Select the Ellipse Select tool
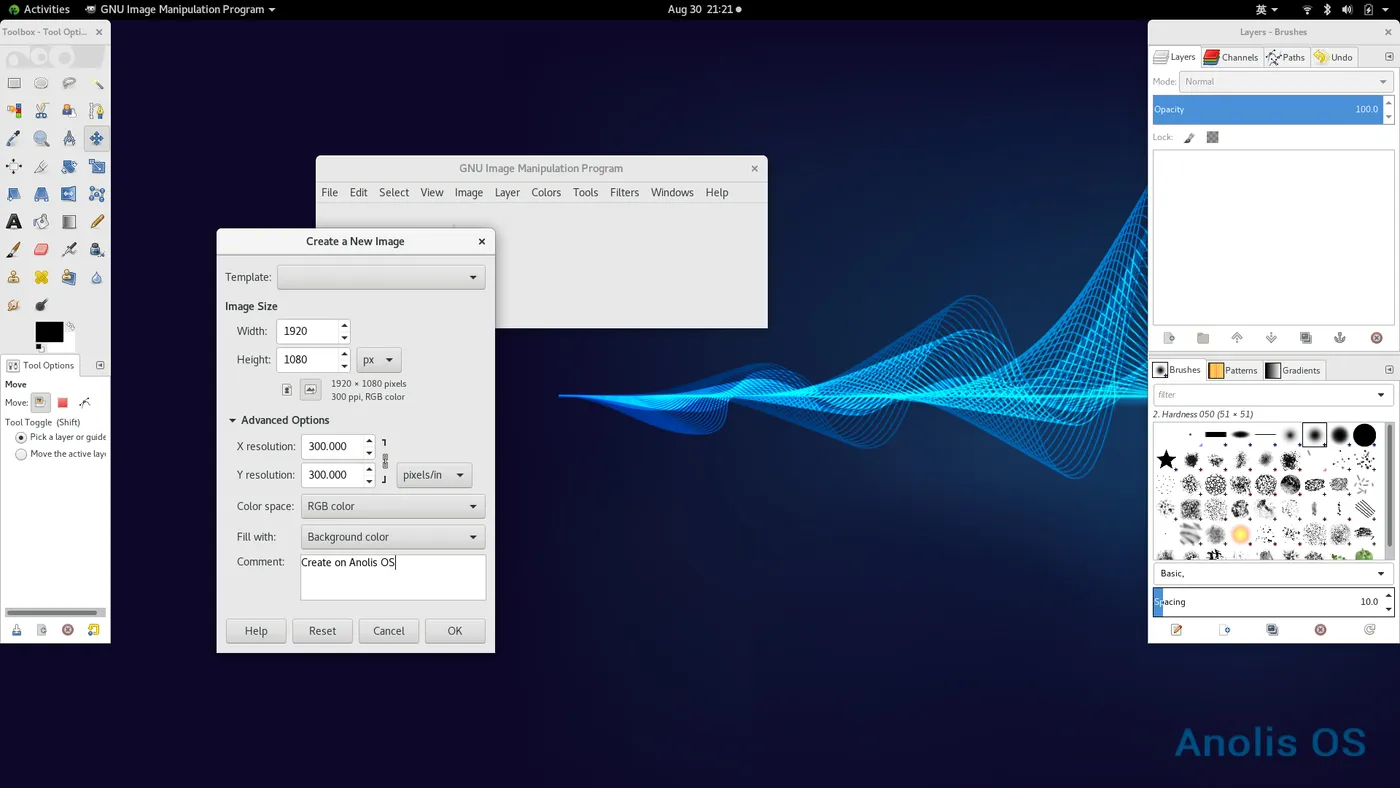 41,83
